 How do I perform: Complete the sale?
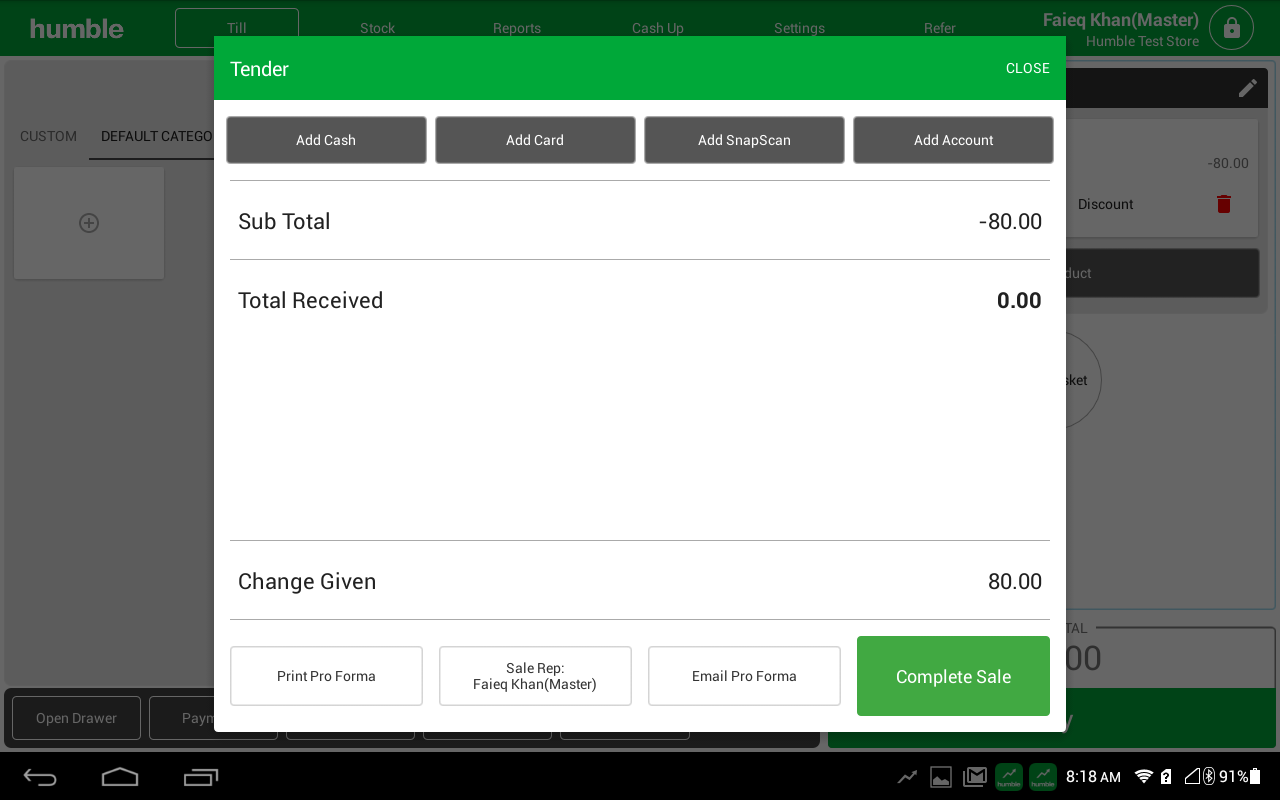click(953, 676)
